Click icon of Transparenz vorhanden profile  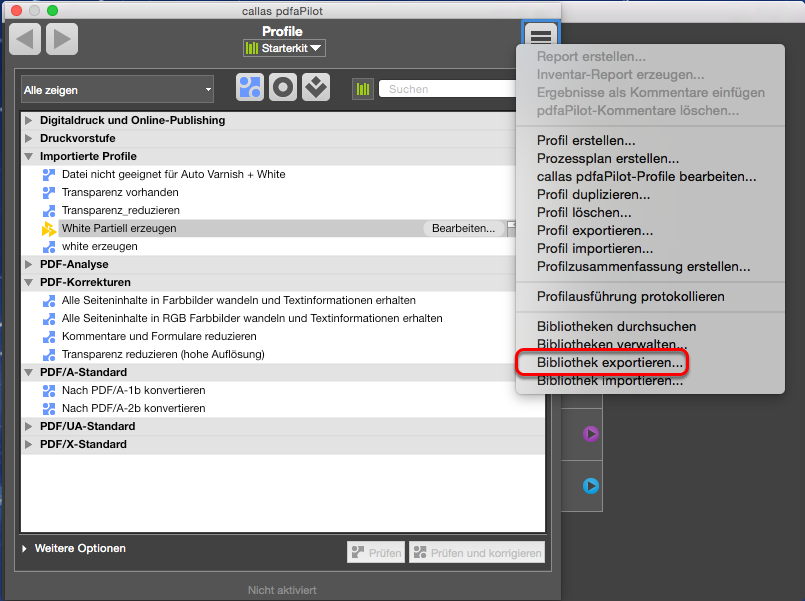pos(49,192)
